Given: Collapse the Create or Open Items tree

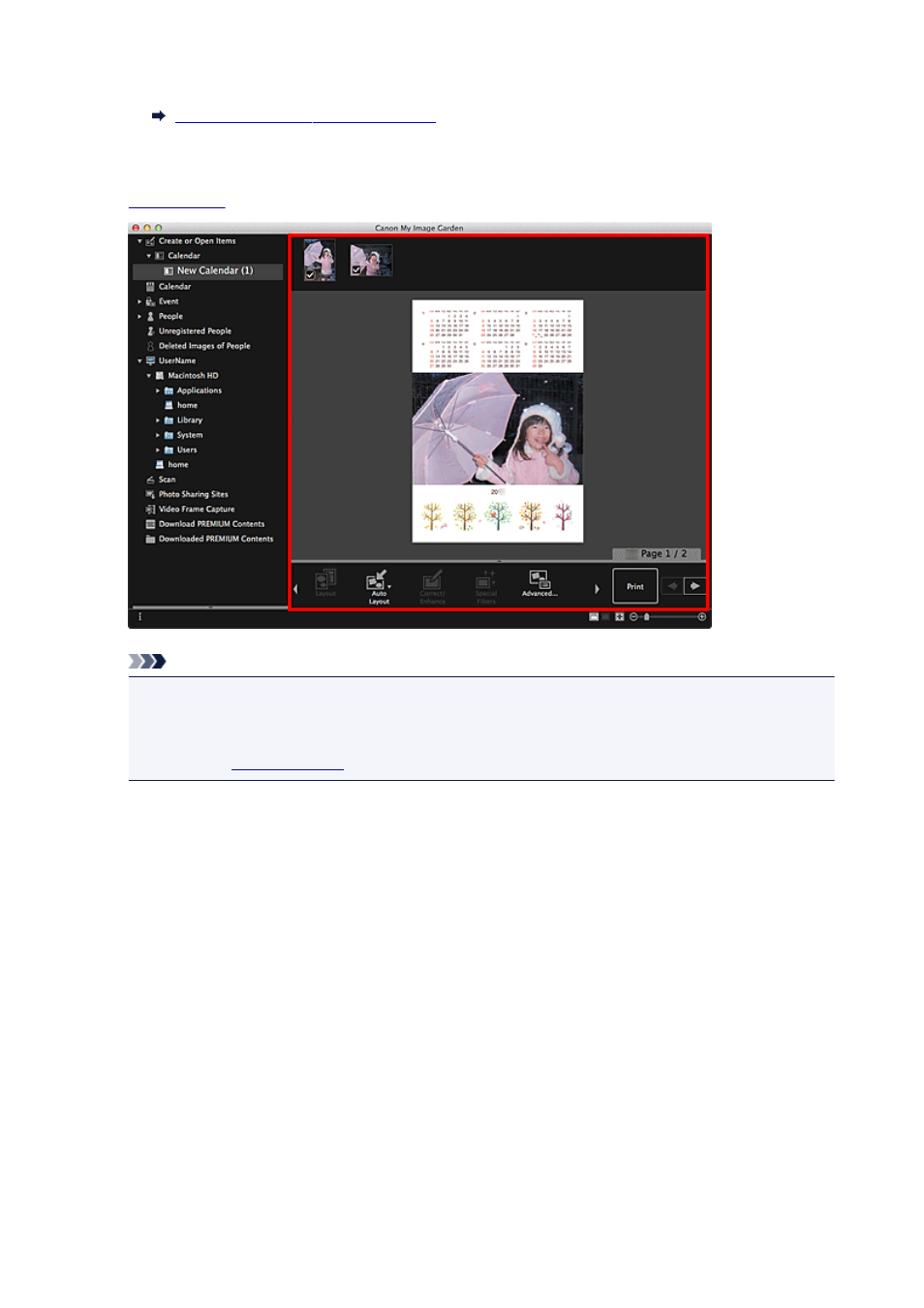Looking at the screenshot, I should 139,241.
